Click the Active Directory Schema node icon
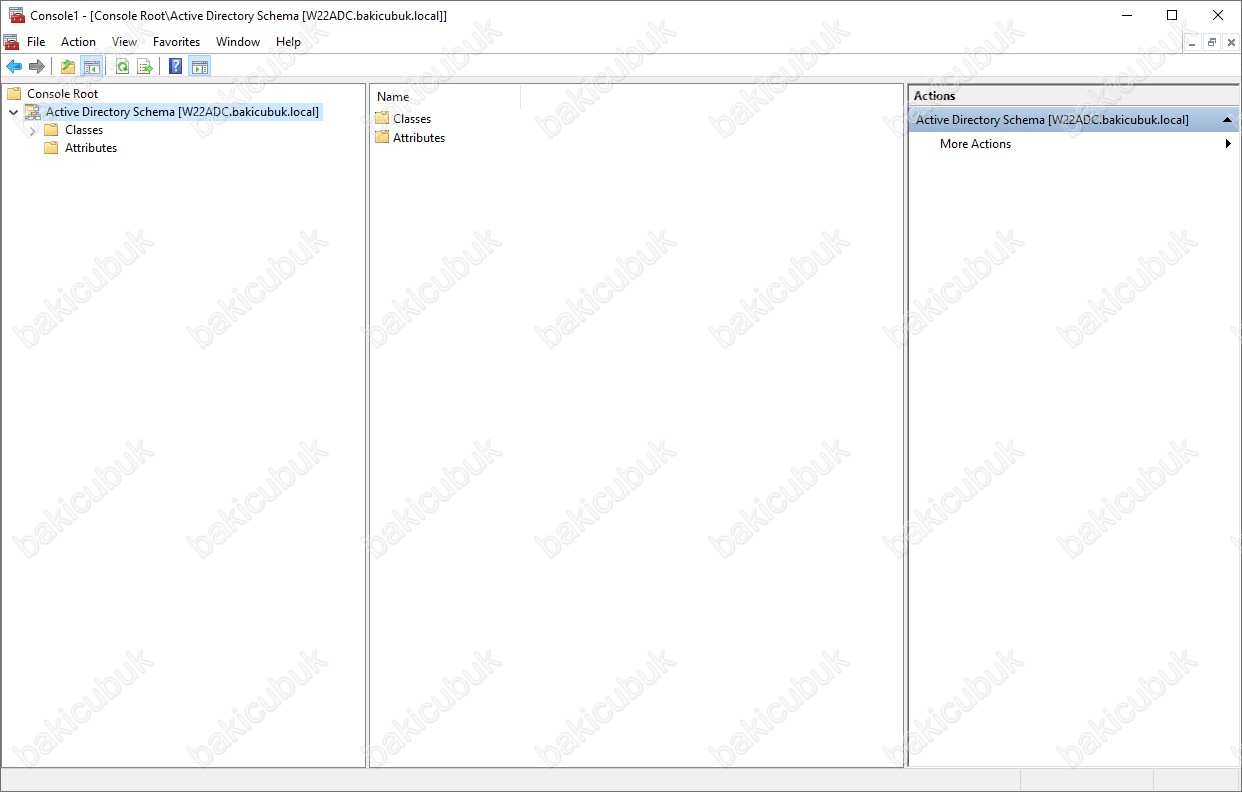Viewport: 1242px width, 792px height. (33, 112)
